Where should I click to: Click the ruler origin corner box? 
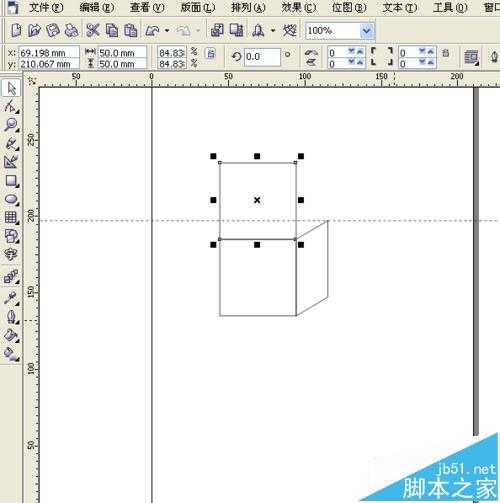[x=32, y=80]
